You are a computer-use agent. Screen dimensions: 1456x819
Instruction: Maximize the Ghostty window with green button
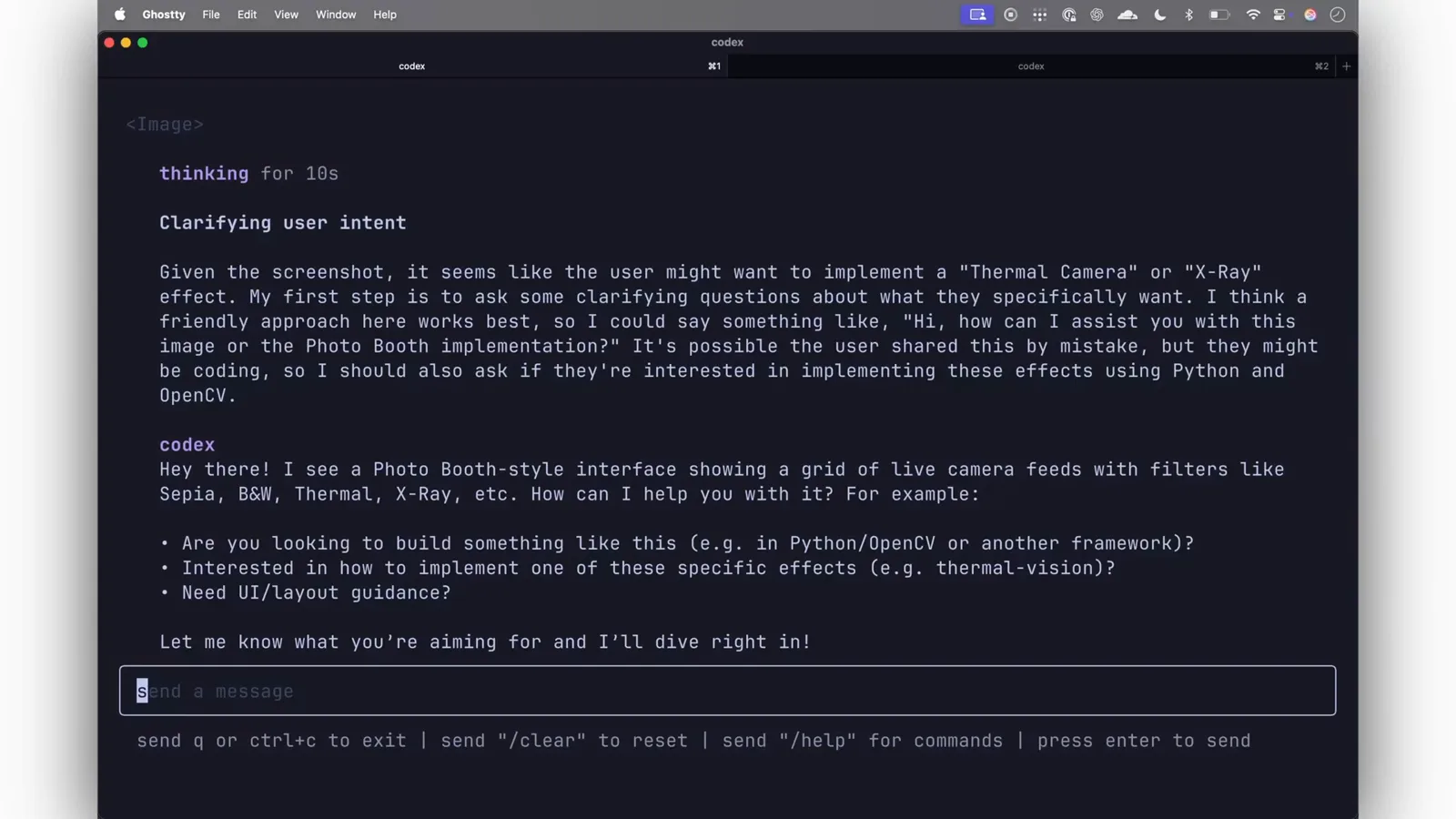(142, 43)
